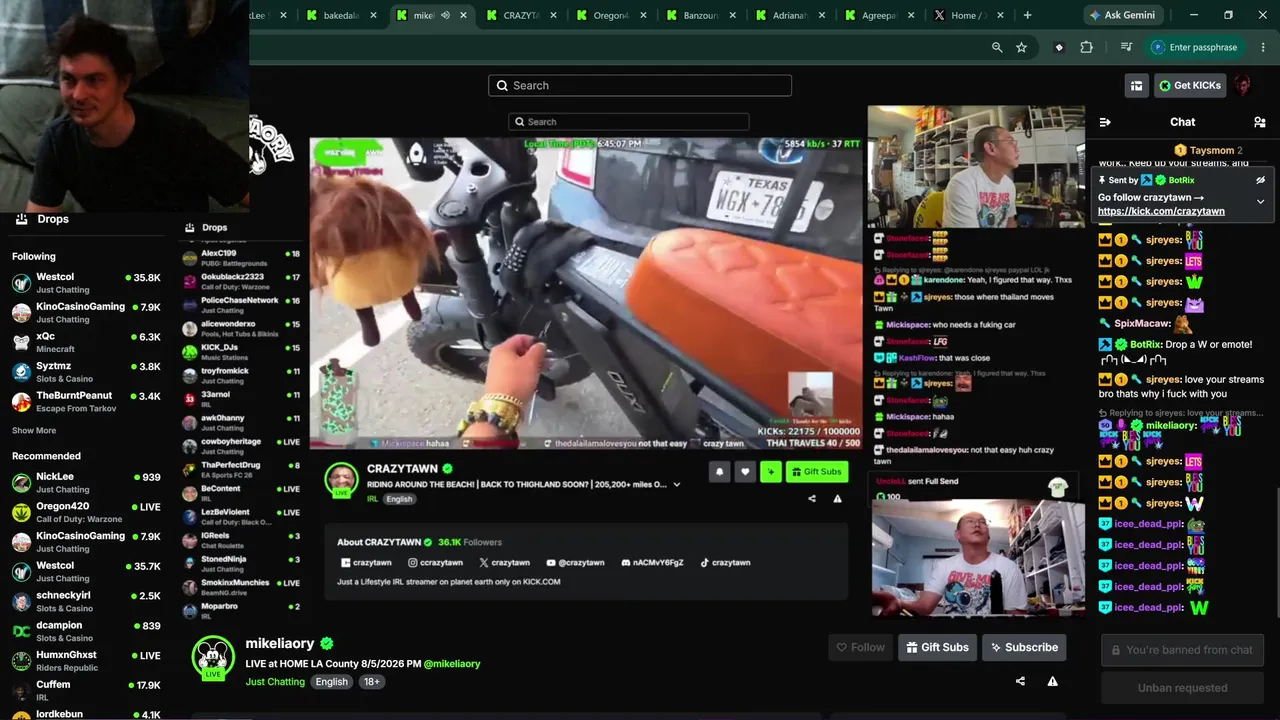Open a new browser tab
The height and width of the screenshot is (720, 1280).
coord(1027,15)
